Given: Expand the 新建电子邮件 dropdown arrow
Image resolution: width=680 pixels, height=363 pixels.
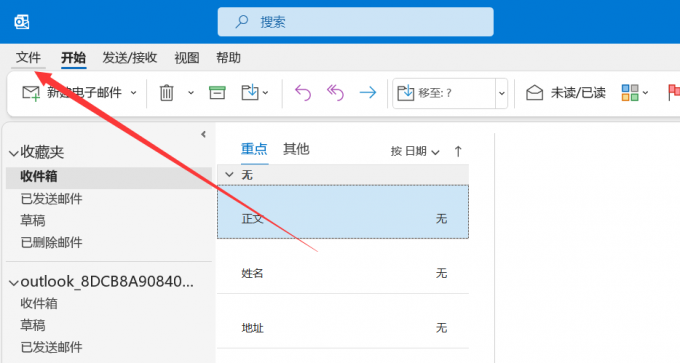Looking at the screenshot, I should [134, 93].
